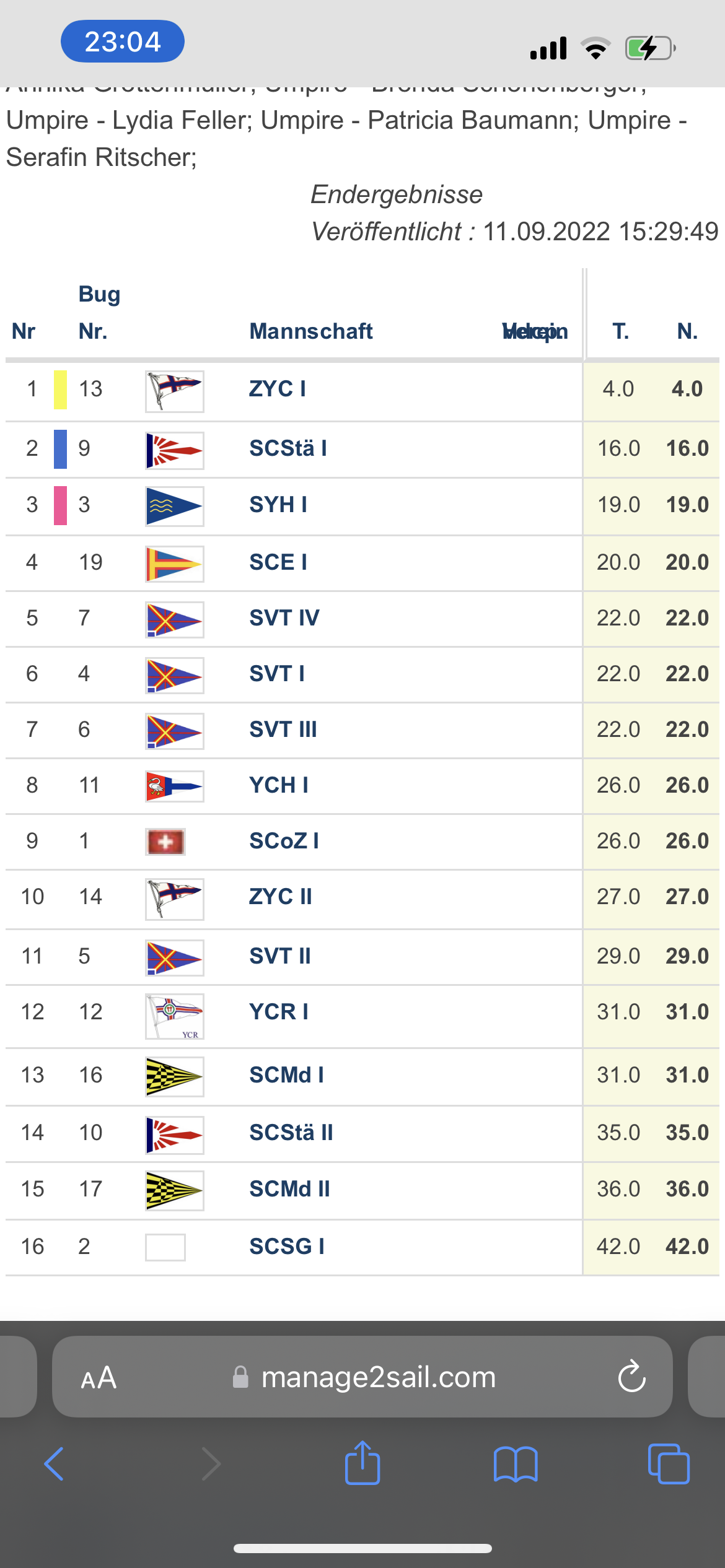Image resolution: width=725 pixels, height=1568 pixels.
Task: Tap the SCMd I checkered pennant
Action: tap(174, 1076)
